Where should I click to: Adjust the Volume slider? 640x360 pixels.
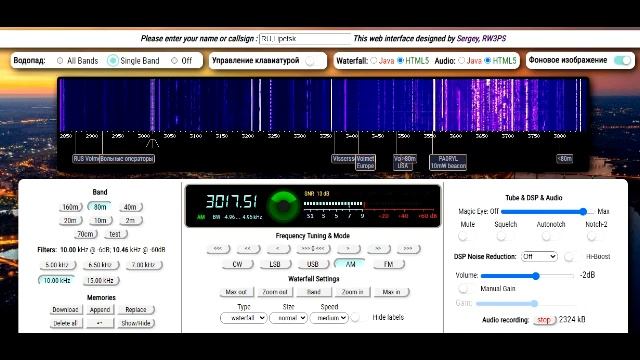tap(527, 276)
